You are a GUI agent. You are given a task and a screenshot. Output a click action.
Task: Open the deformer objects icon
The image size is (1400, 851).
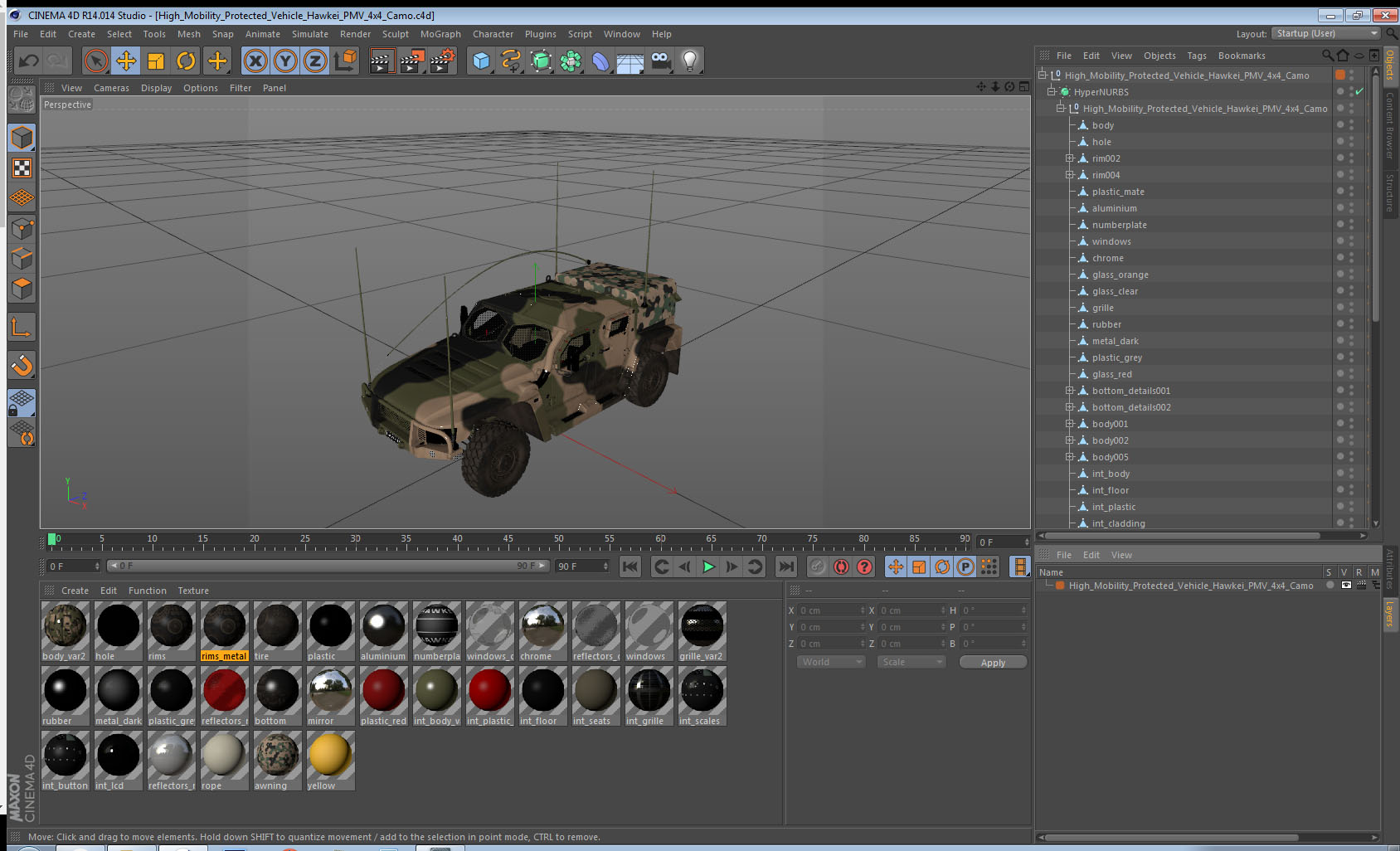pyautogui.click(x=600, y=61)
